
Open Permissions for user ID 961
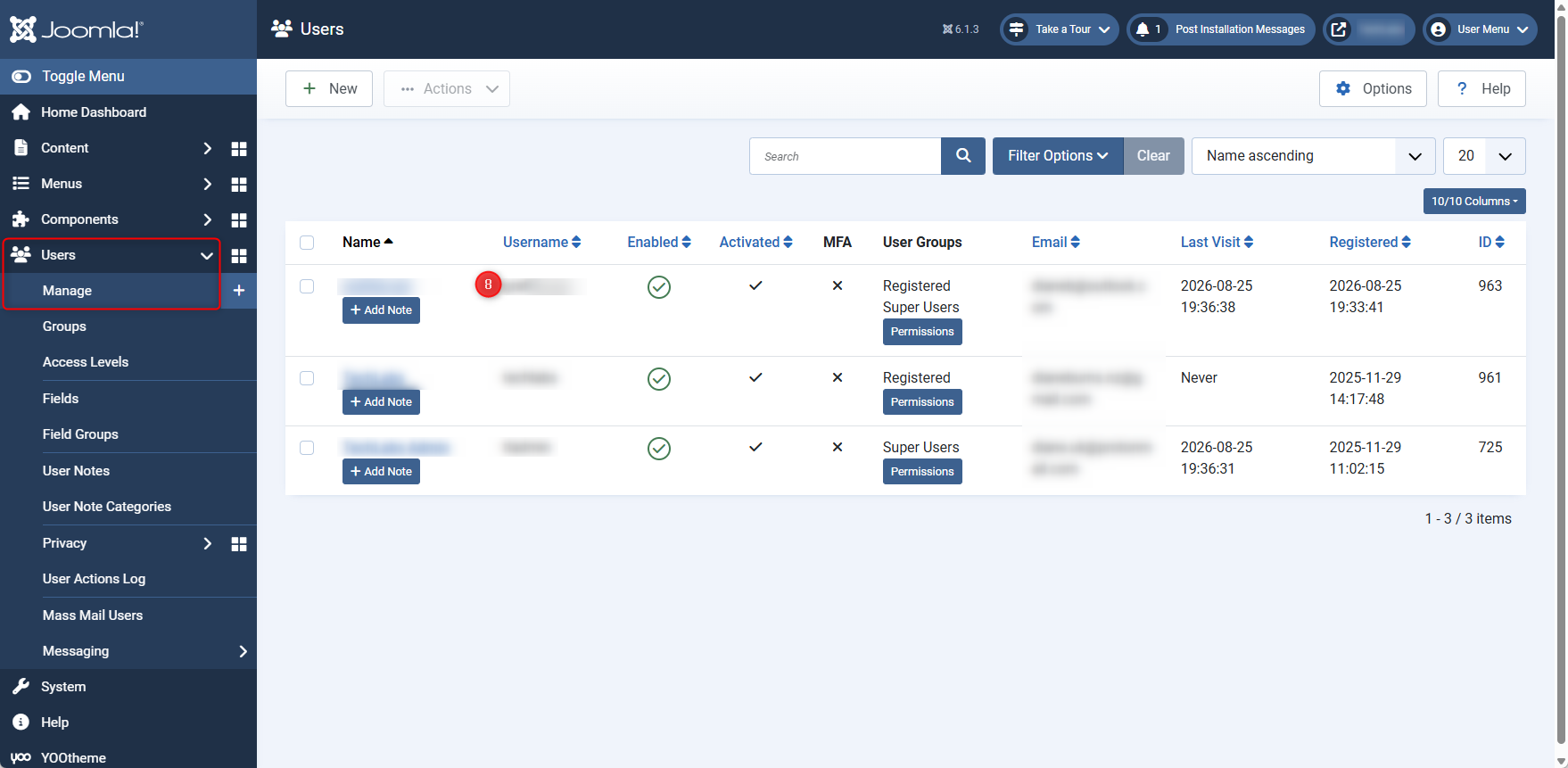pyautogui.click(x=922, y=402)
